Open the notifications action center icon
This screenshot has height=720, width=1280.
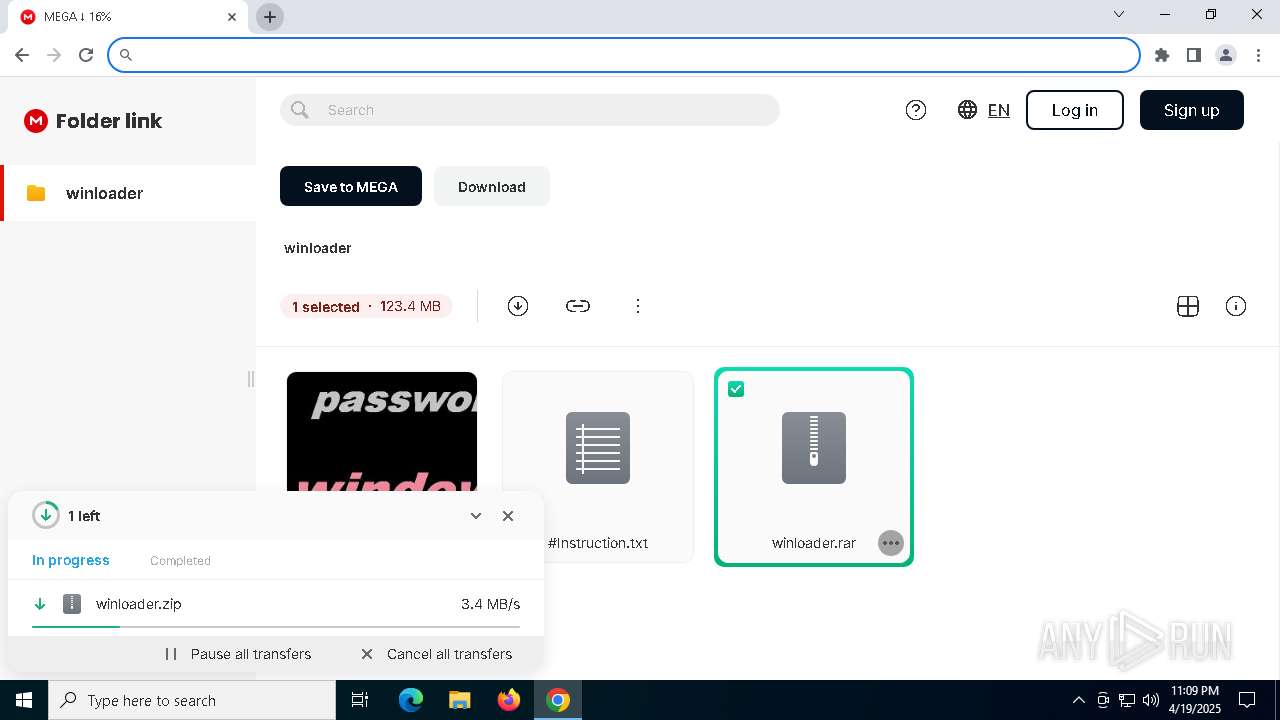click(1247, 700)
